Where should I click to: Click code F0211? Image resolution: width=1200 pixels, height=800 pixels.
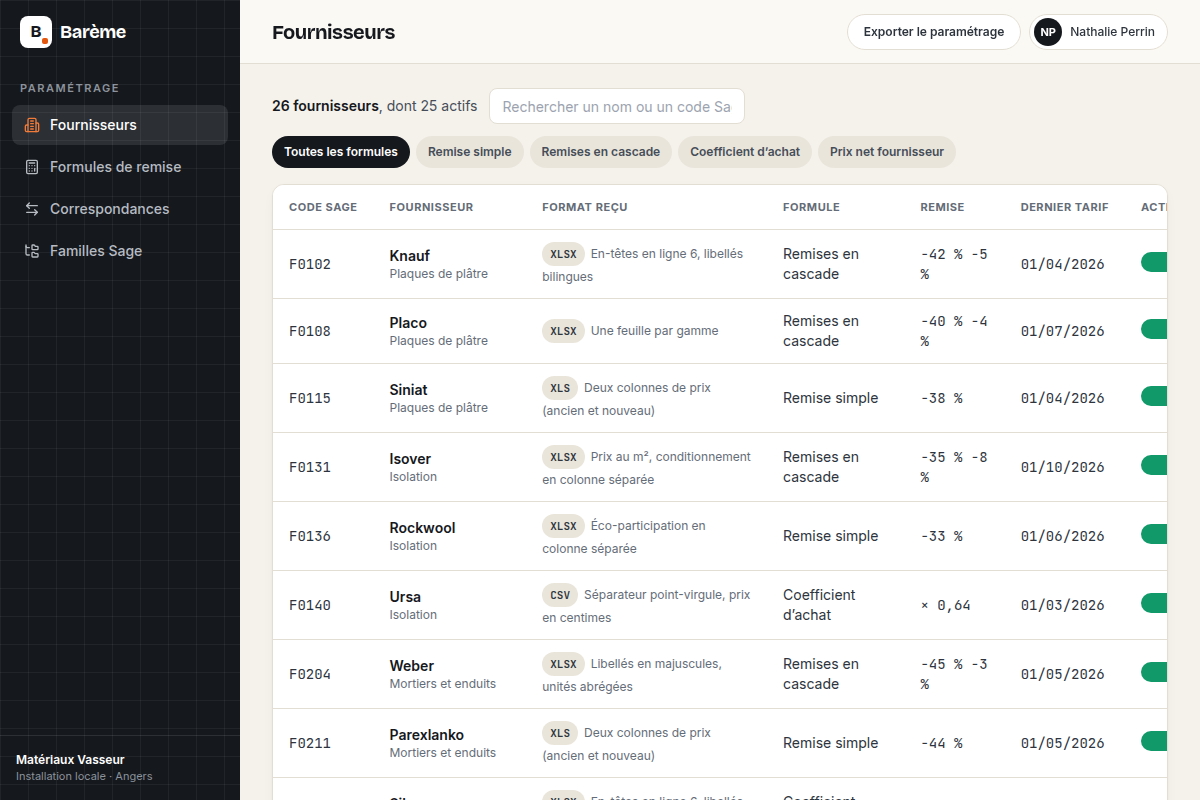(310, 743)
